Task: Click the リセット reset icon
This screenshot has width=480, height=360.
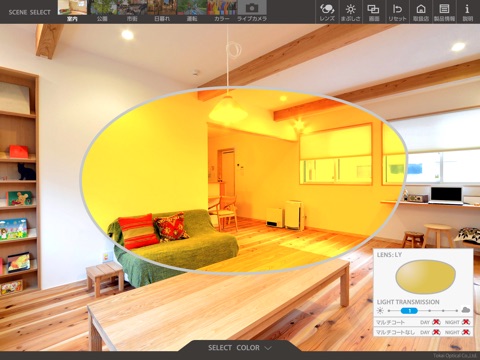Action: click(397, 12)
